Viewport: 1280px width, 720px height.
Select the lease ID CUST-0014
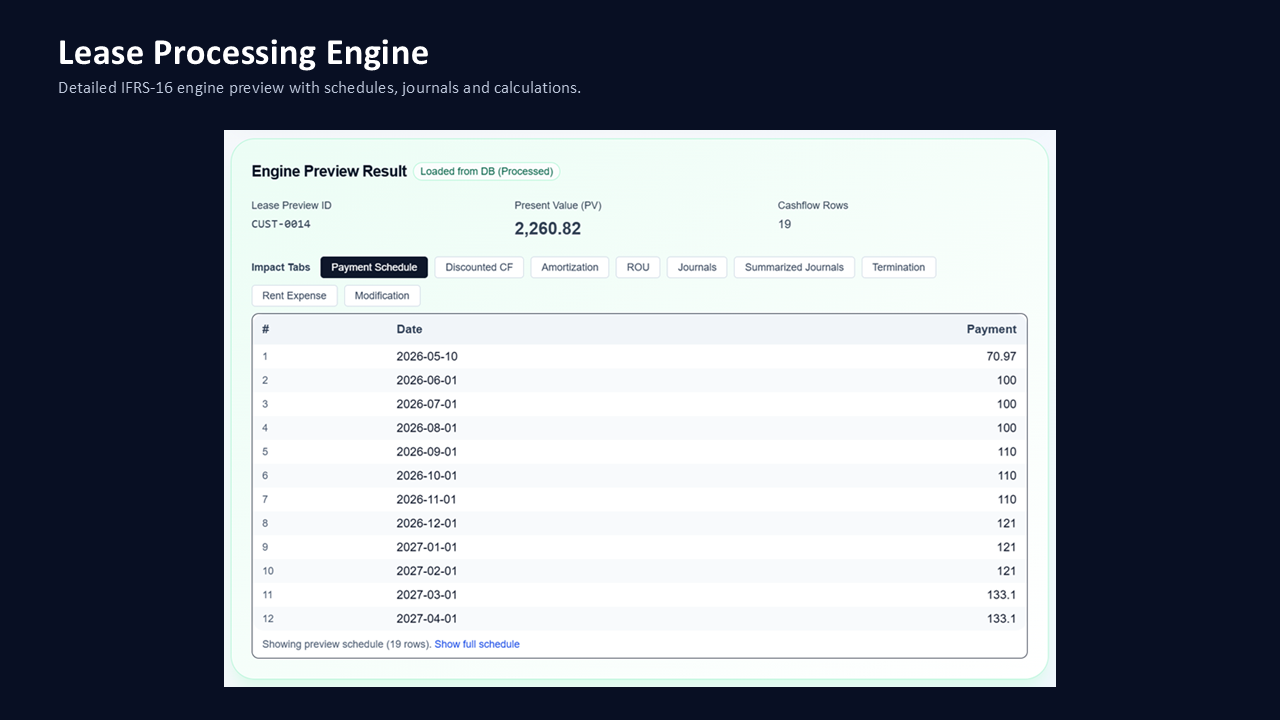(x=281, y=224)
